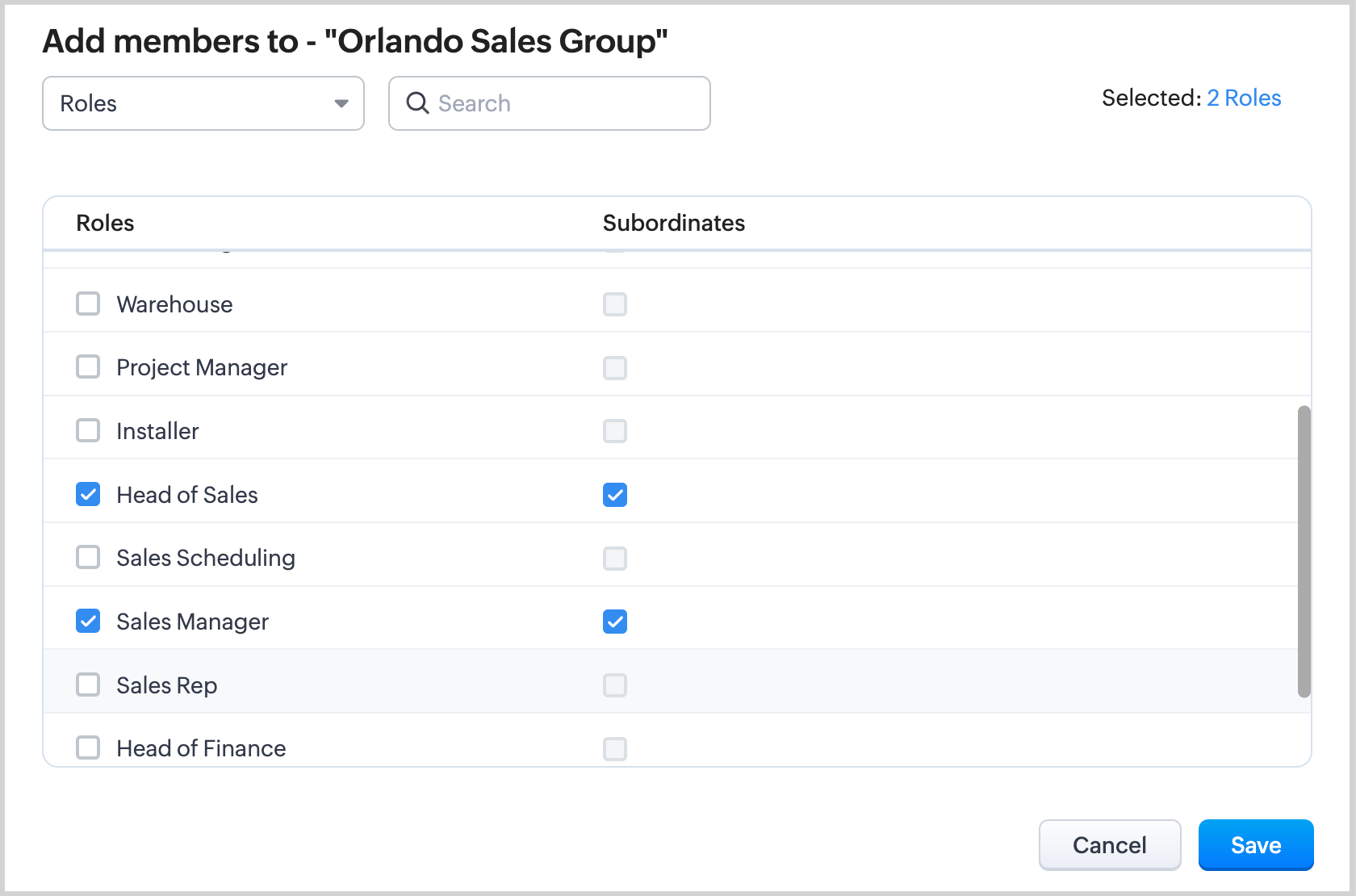Click the roles list vertical scrollbar
Viewport: 1356px width, 896px height.
tap(1304, 551)
